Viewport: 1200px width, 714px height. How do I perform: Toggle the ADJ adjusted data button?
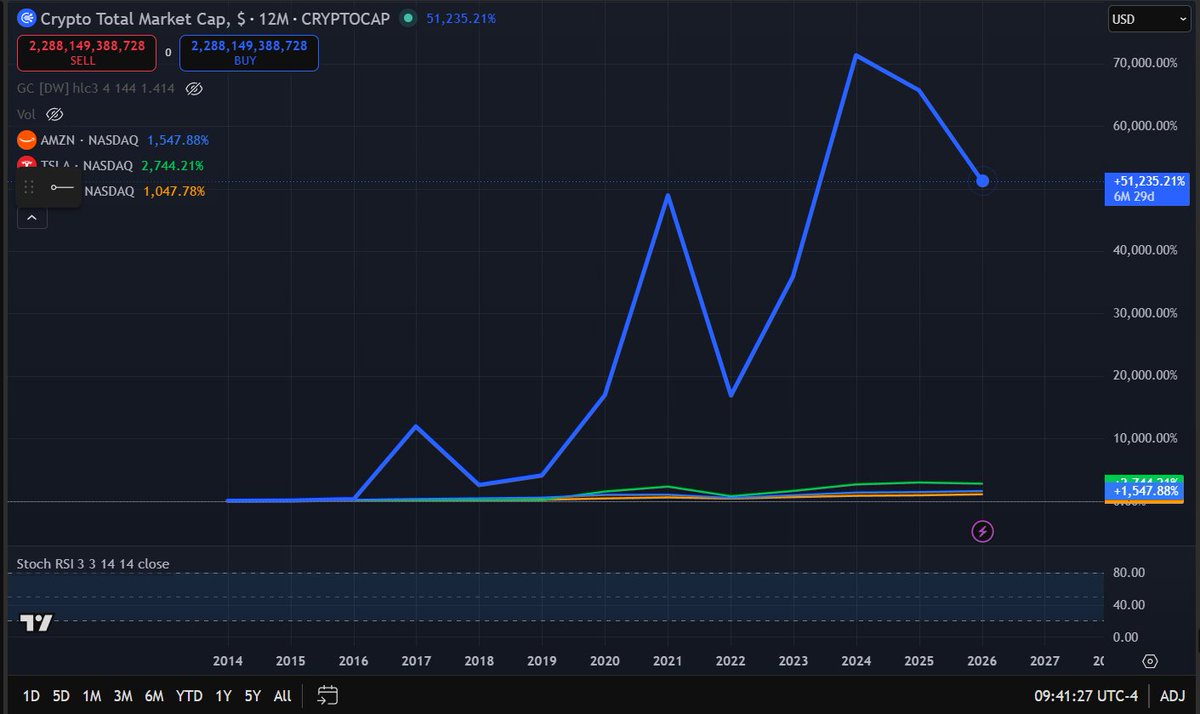1171,695
